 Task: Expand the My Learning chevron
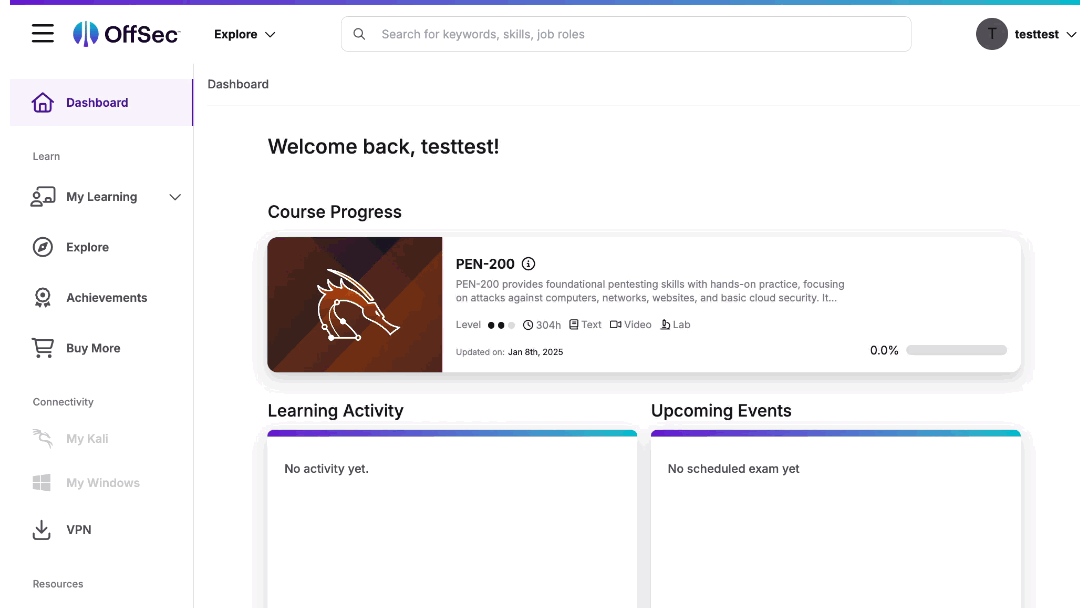tap(175, 197)
